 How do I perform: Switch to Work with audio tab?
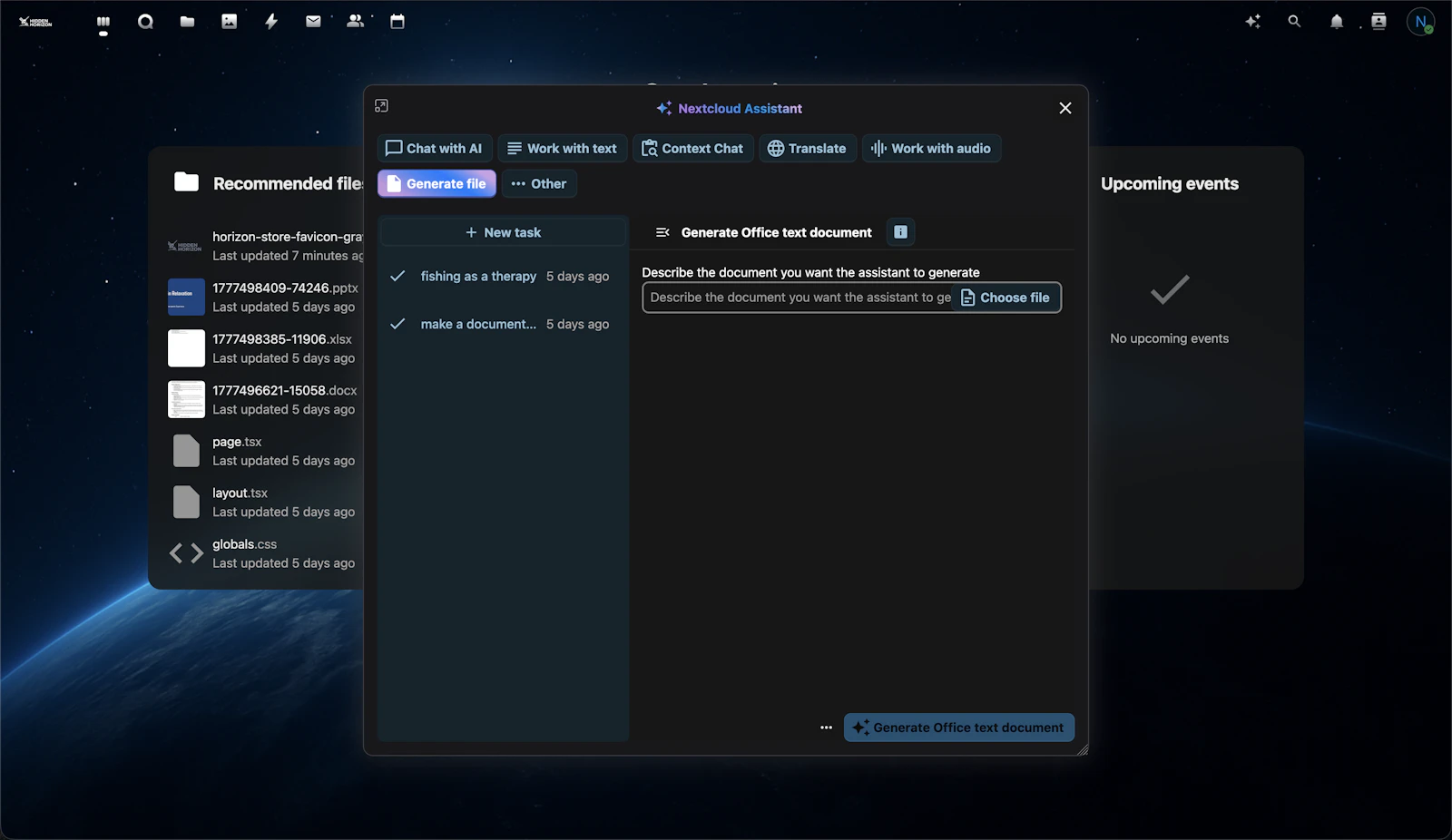[x=931, y=149]
